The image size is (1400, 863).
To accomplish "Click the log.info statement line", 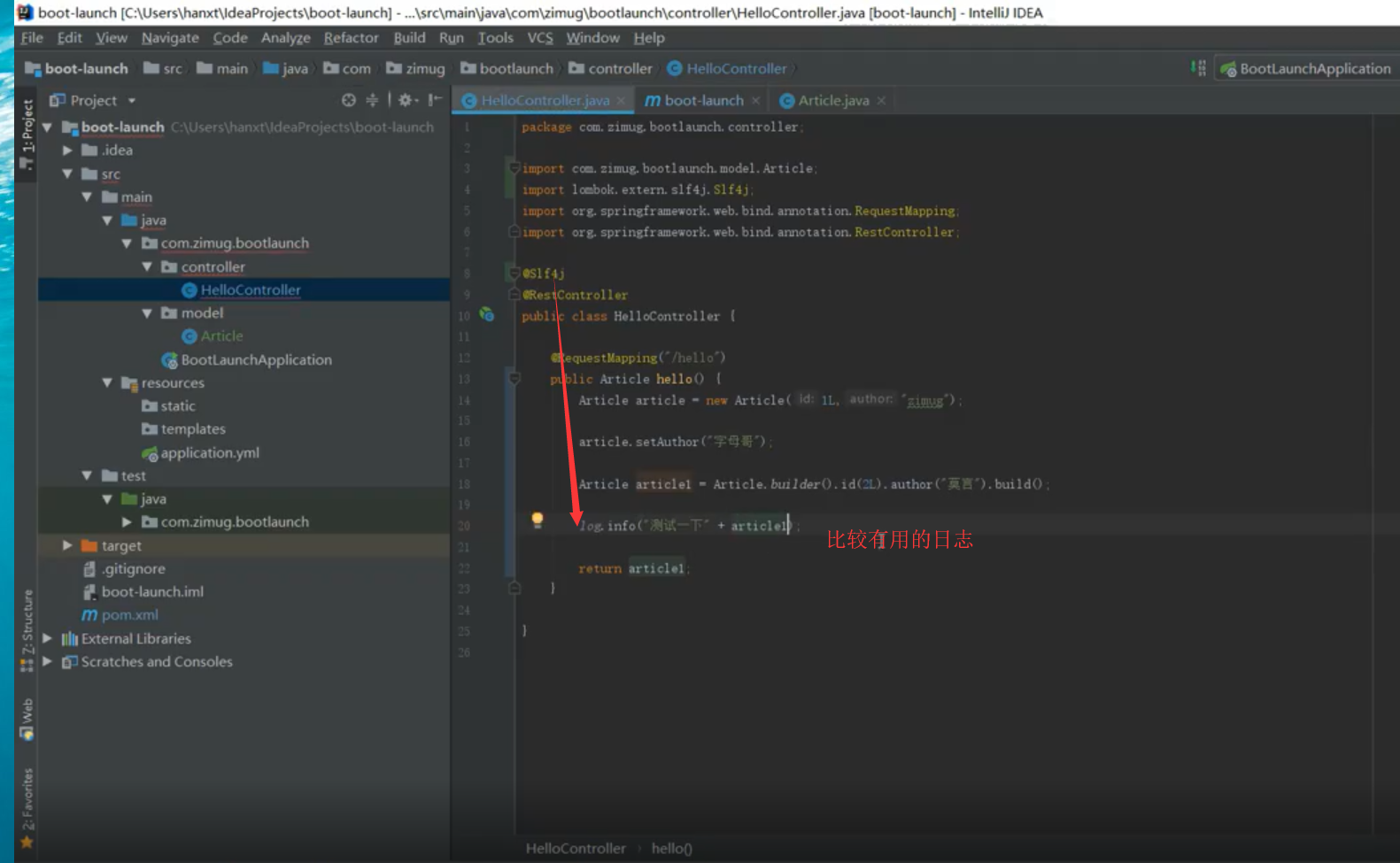I will tap(688, 526).
